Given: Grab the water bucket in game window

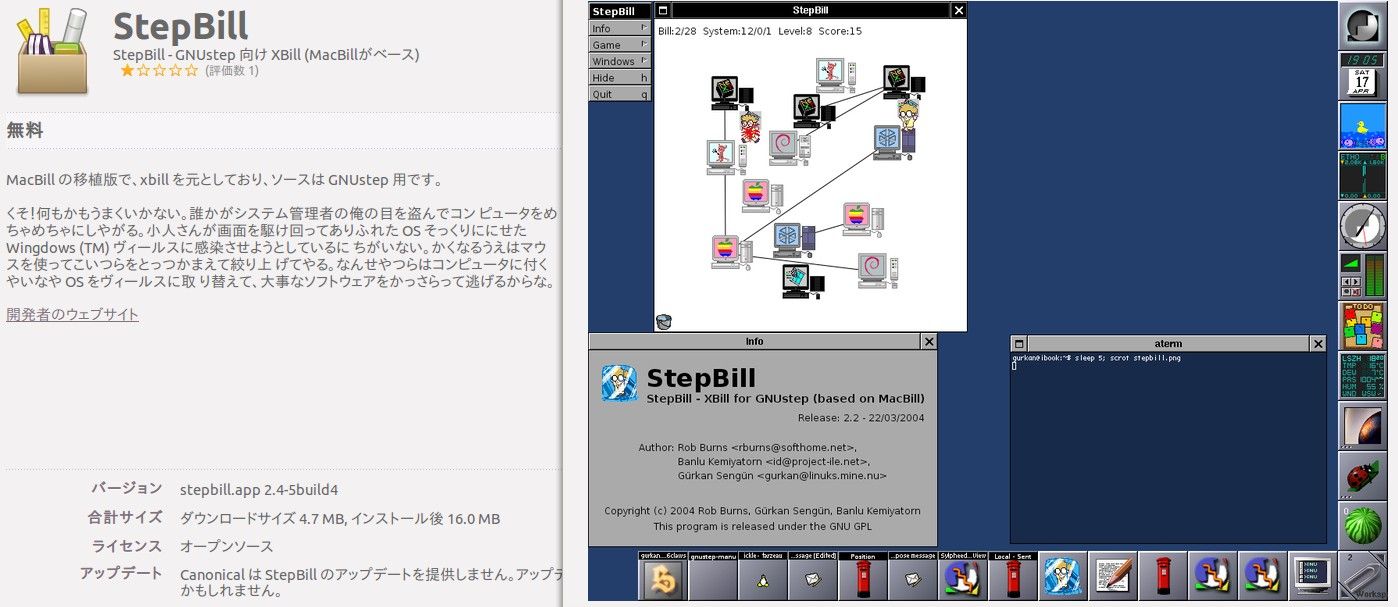Looking at the screenshot, I should click(664, 321).
